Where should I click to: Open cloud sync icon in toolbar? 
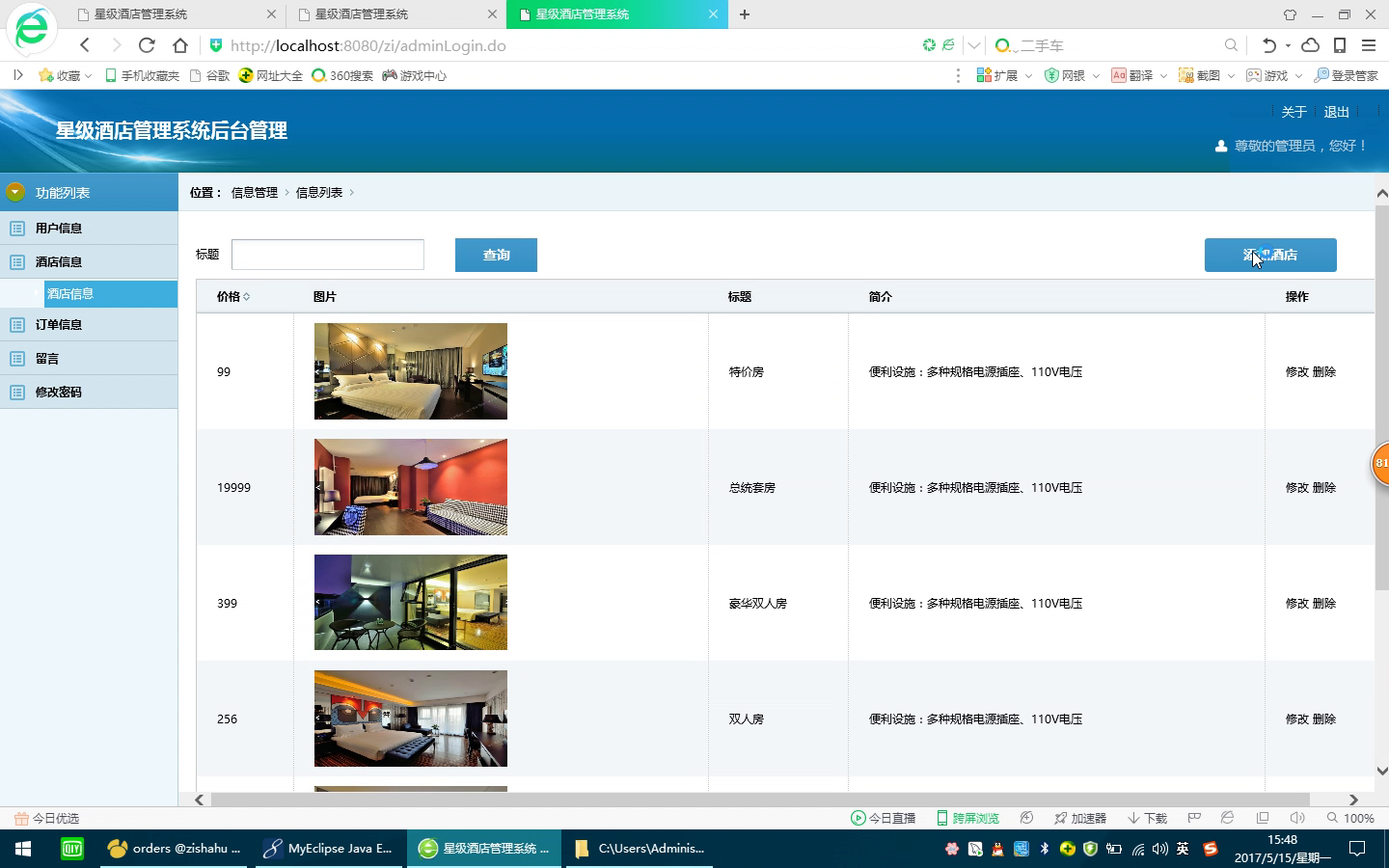point(1311,45)
